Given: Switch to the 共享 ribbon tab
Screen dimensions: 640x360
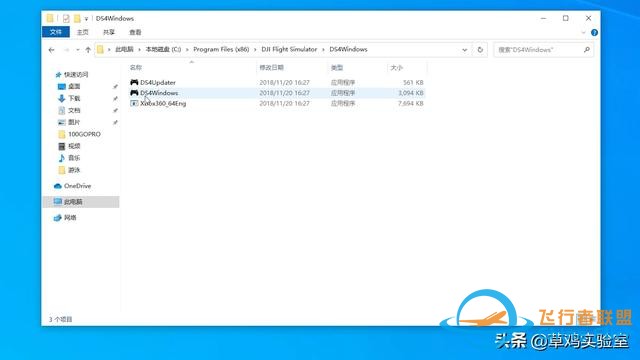Looking at the screenshot, I should [x=109, y=32].
